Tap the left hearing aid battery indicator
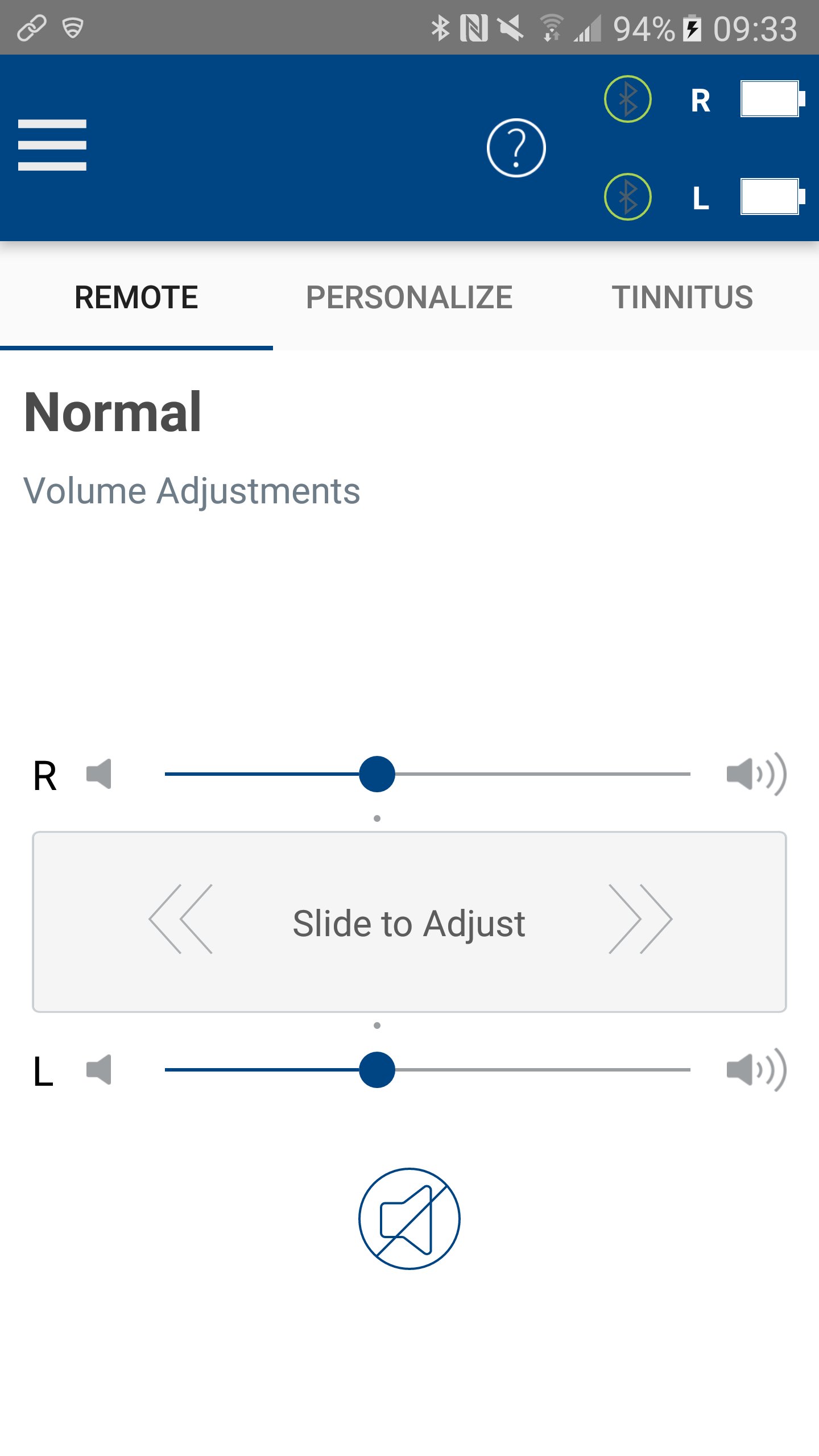 point(772,197)
